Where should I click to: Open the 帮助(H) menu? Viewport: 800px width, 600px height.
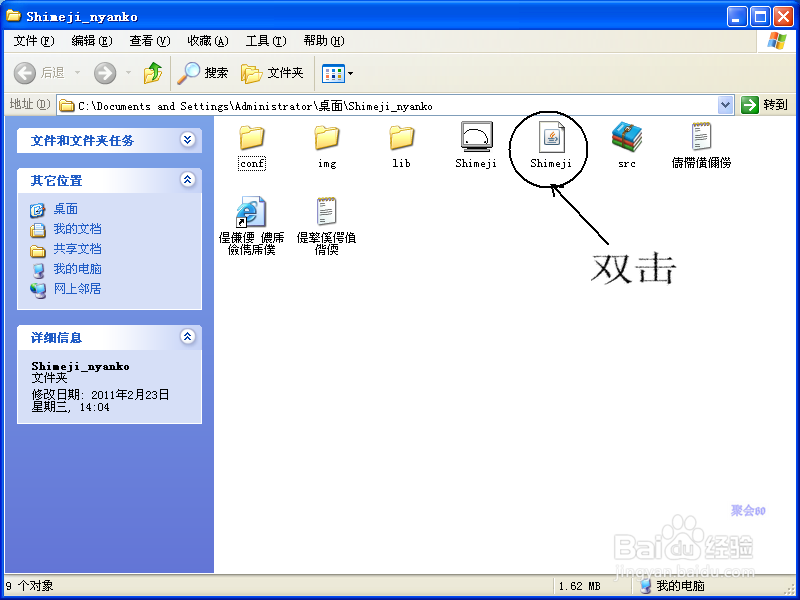(x=323, y=41)
